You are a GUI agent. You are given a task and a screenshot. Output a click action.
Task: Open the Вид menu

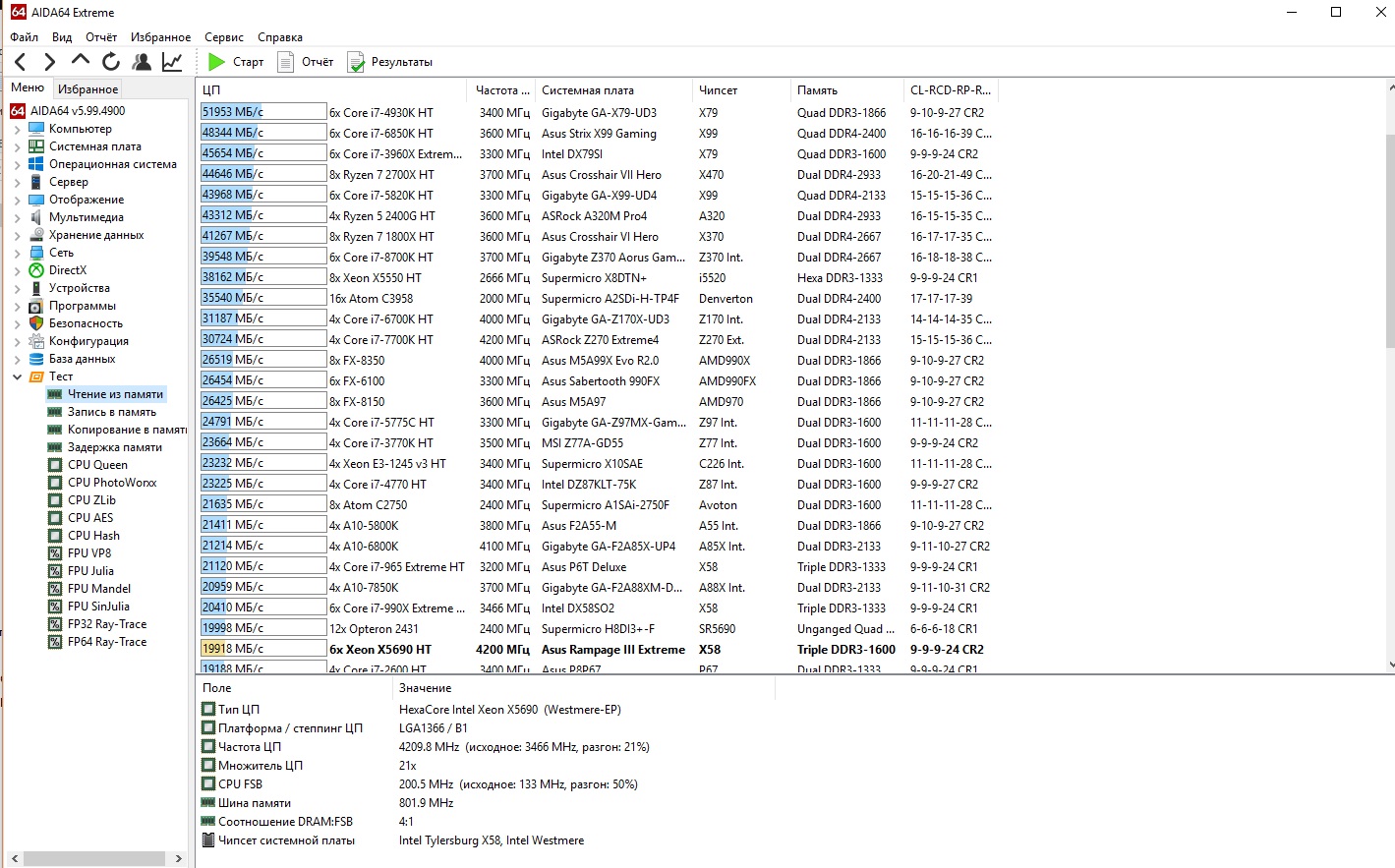(62, 37)
